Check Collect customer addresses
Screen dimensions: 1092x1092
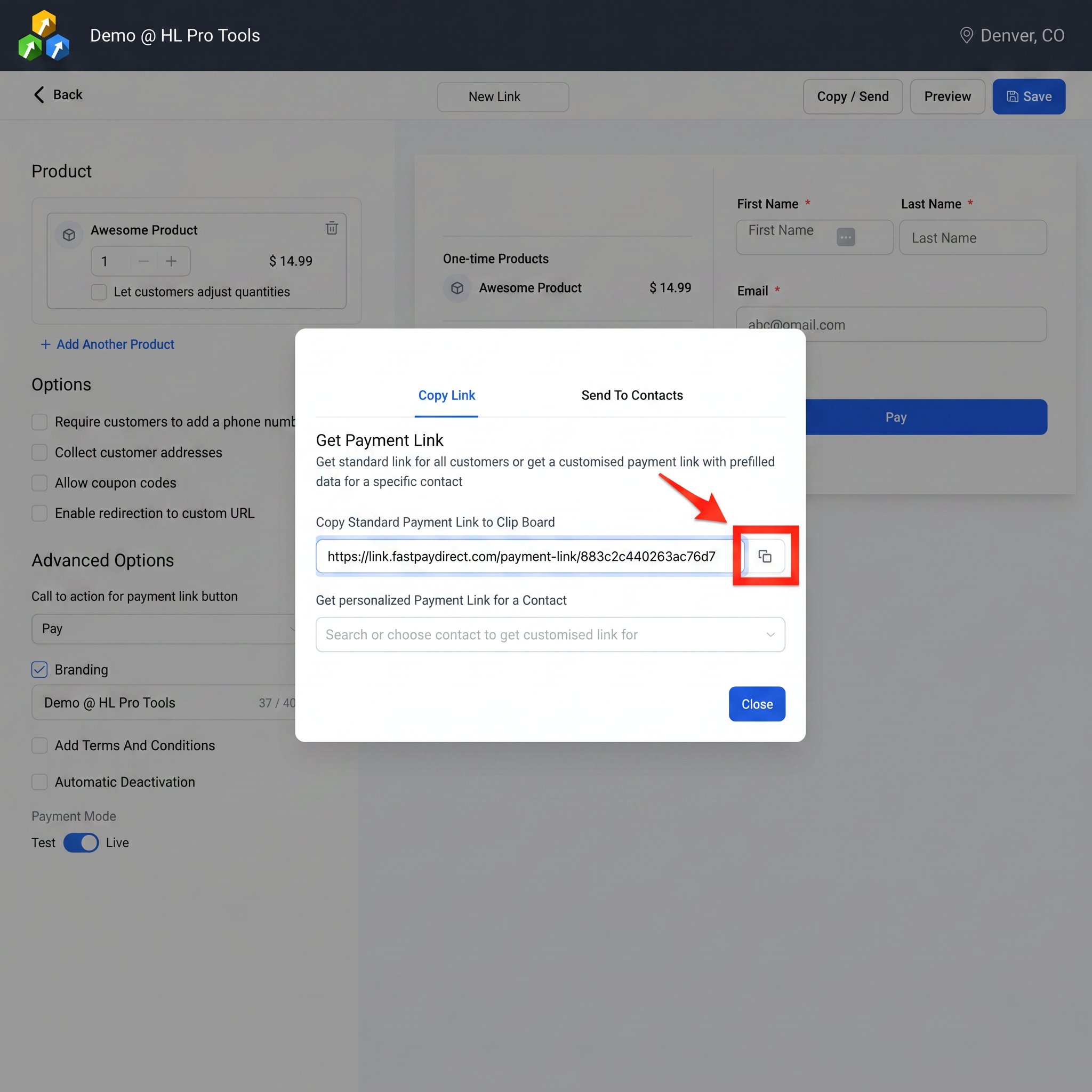(x=39, y=452)
